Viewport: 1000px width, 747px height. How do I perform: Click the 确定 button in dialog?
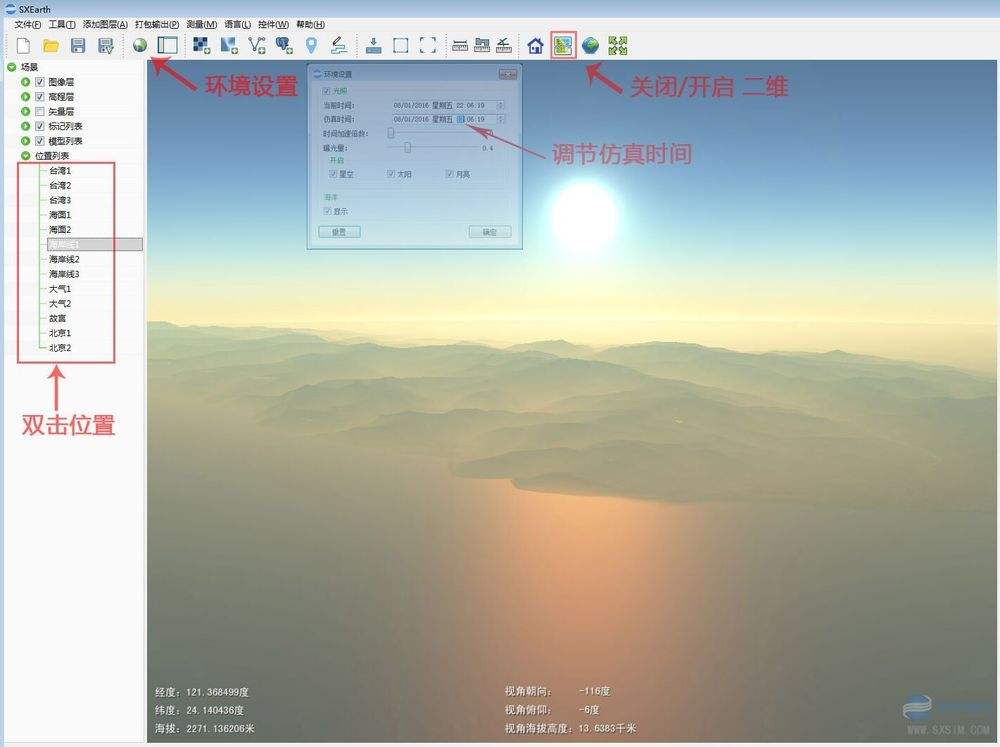coord(489,232)
